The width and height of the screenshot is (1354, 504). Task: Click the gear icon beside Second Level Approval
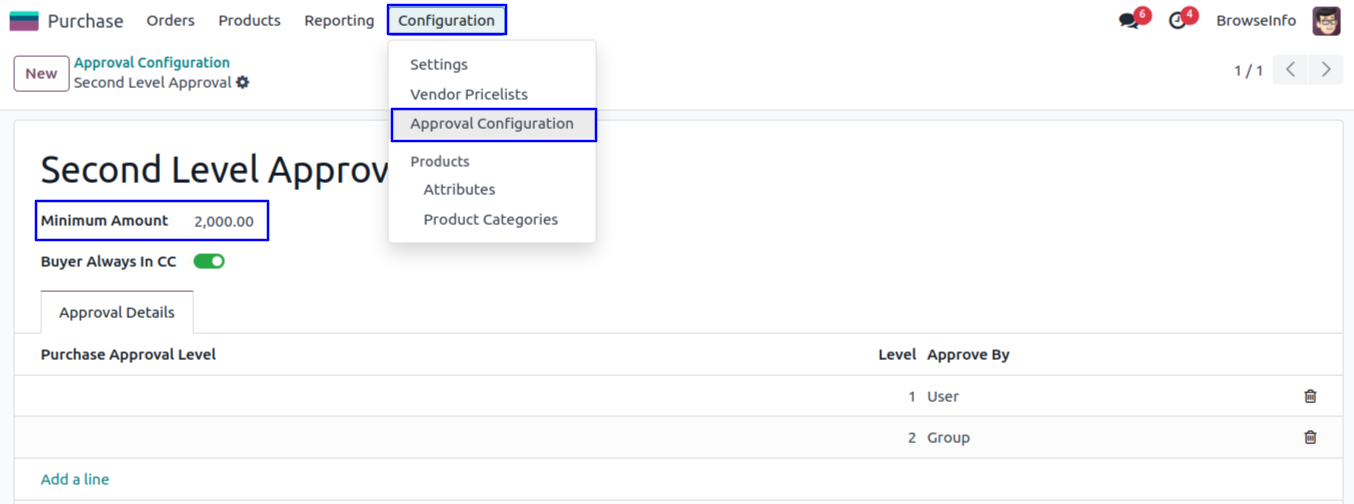point(243,83)
